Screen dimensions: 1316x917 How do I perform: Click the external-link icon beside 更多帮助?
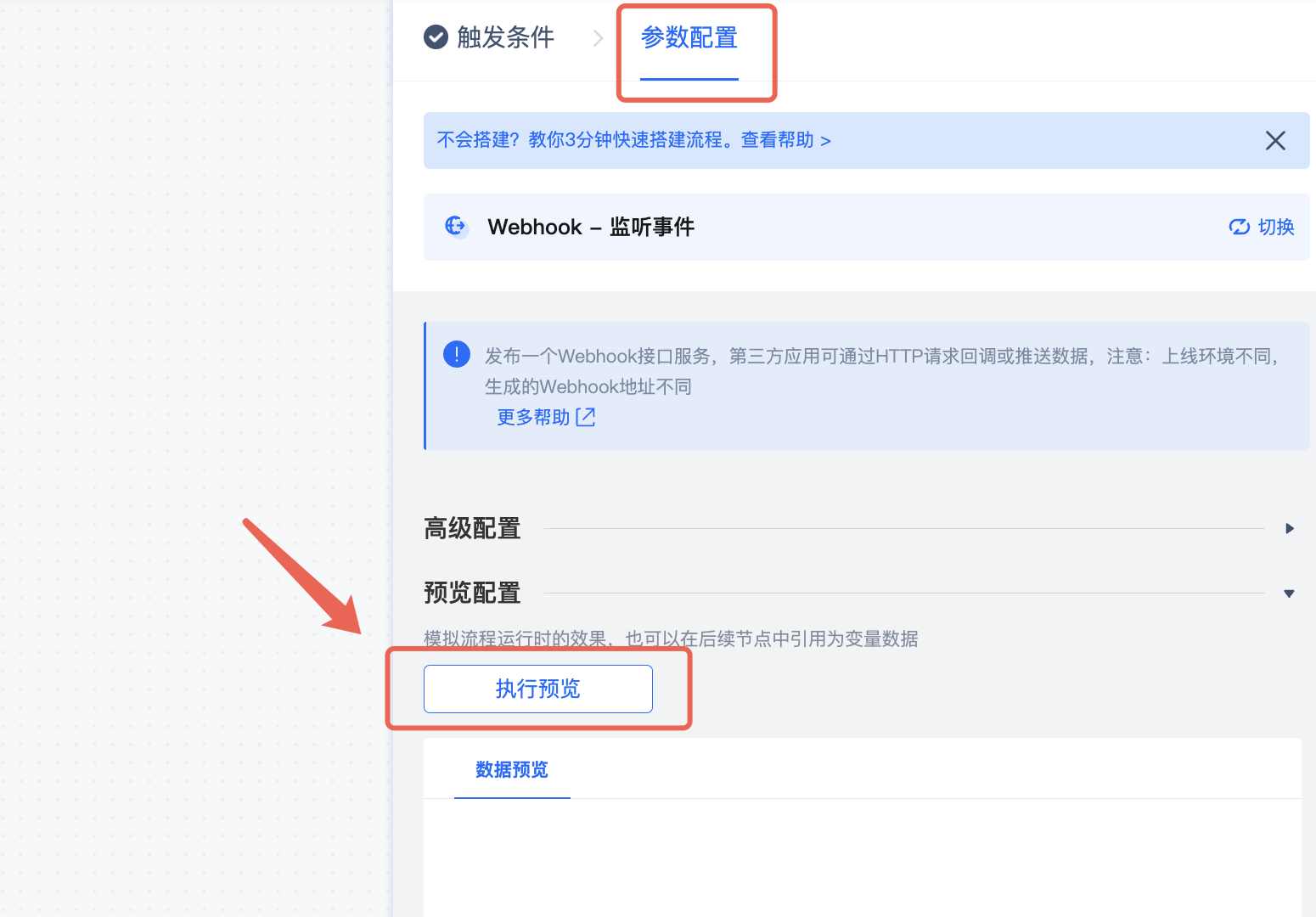pos(586,417)
